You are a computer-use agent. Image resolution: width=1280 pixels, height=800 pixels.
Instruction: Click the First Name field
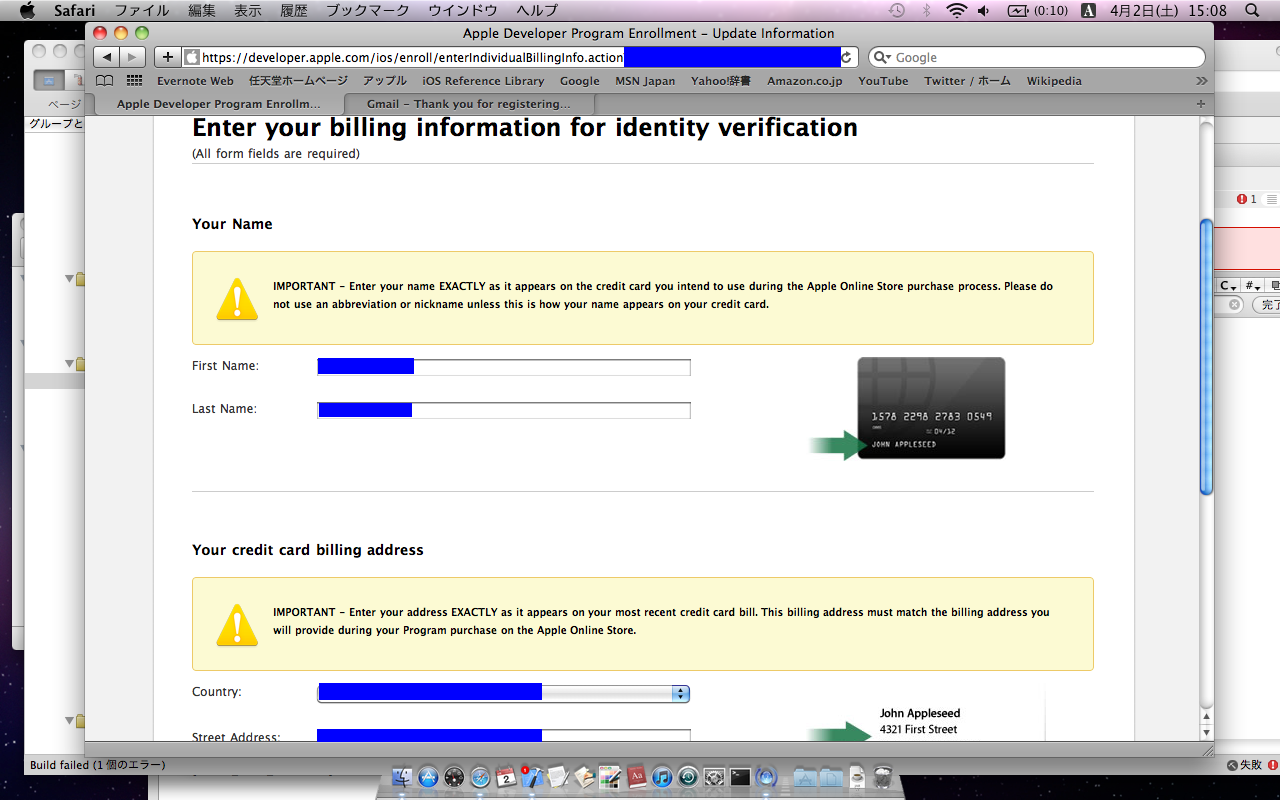tap(504, 367)
